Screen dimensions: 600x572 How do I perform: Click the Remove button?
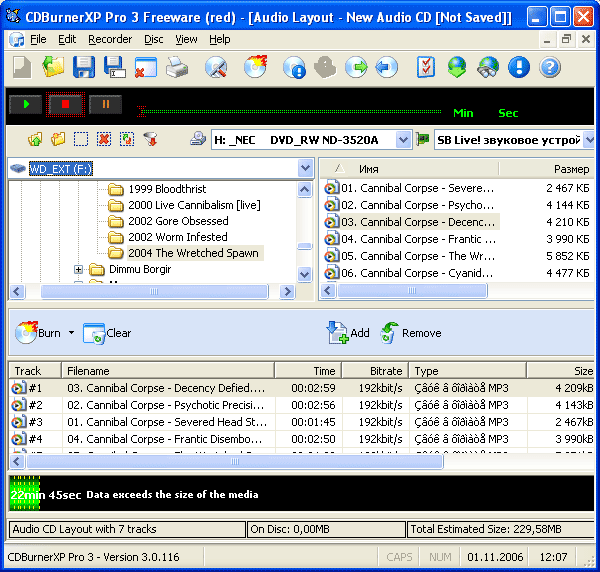pos(411,332)
